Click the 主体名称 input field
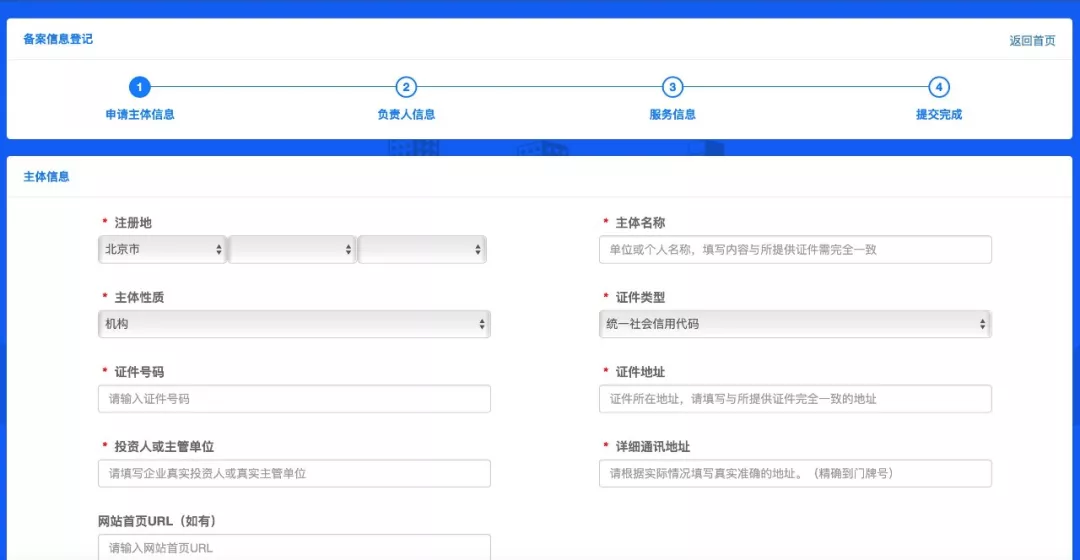 tap(794, 249)
